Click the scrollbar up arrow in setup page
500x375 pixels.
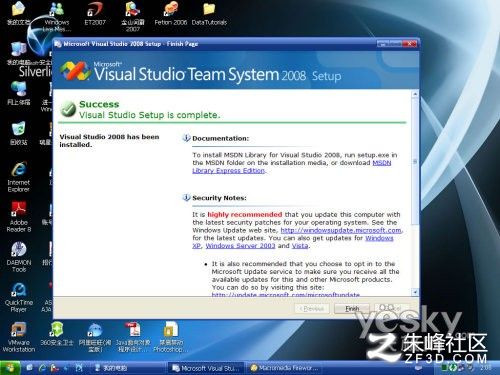point(415,94)
